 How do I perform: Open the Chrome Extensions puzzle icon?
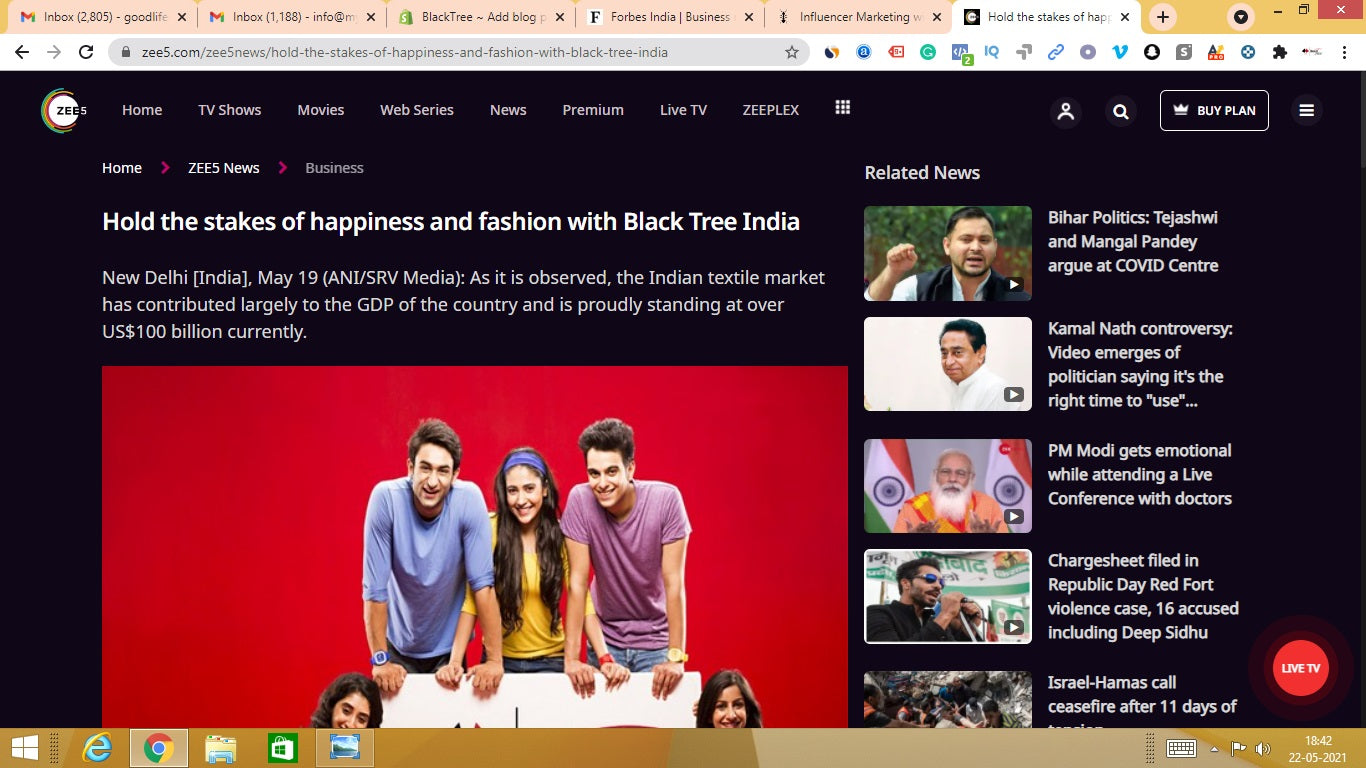(1280, 52)
